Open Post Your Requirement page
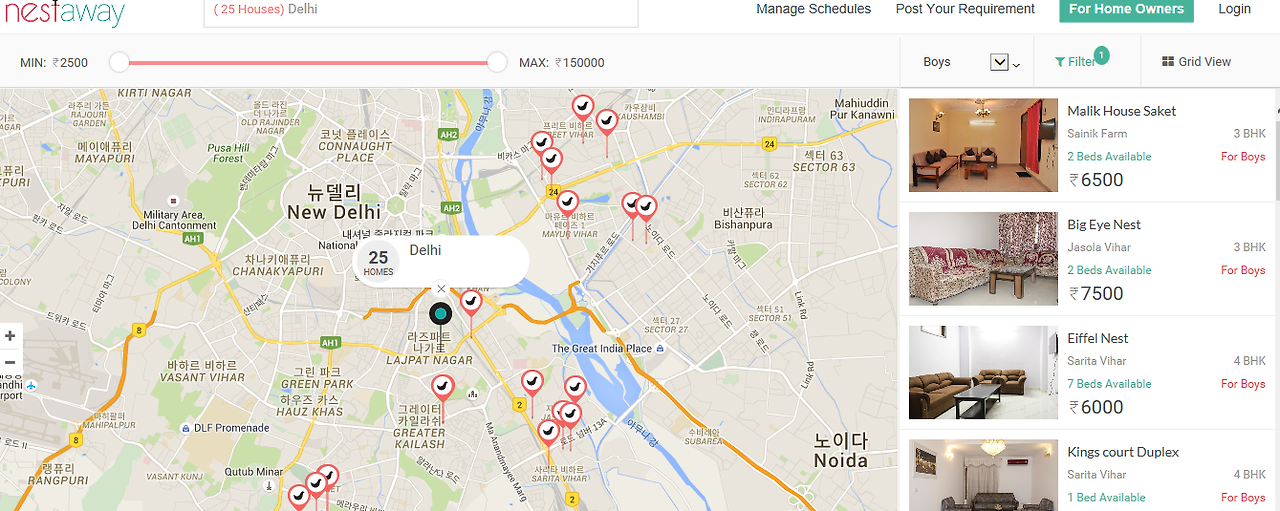Viewport: 1280px width, 511px height. 965,9
